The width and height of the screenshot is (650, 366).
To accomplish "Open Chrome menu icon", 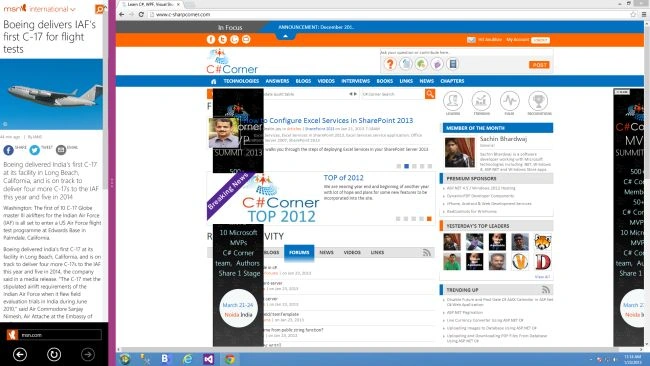I will pyautogui.click(x=644, y=15).
